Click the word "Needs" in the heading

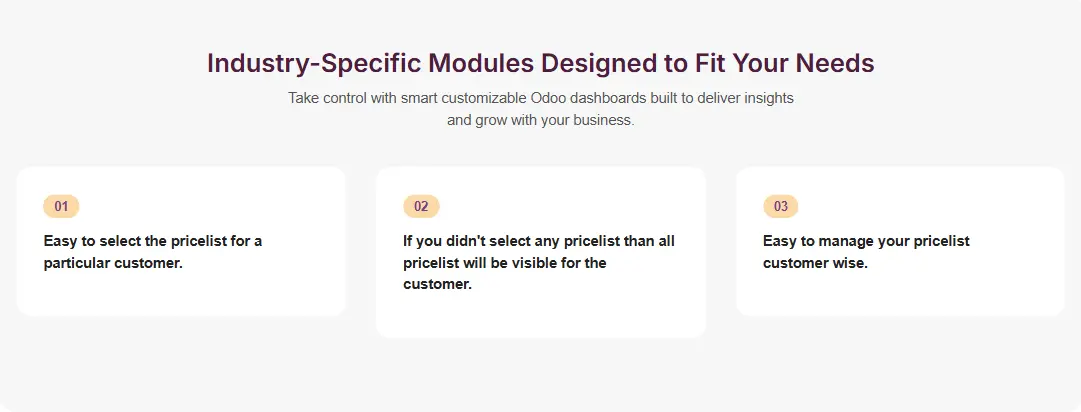[x=834, y=63]
